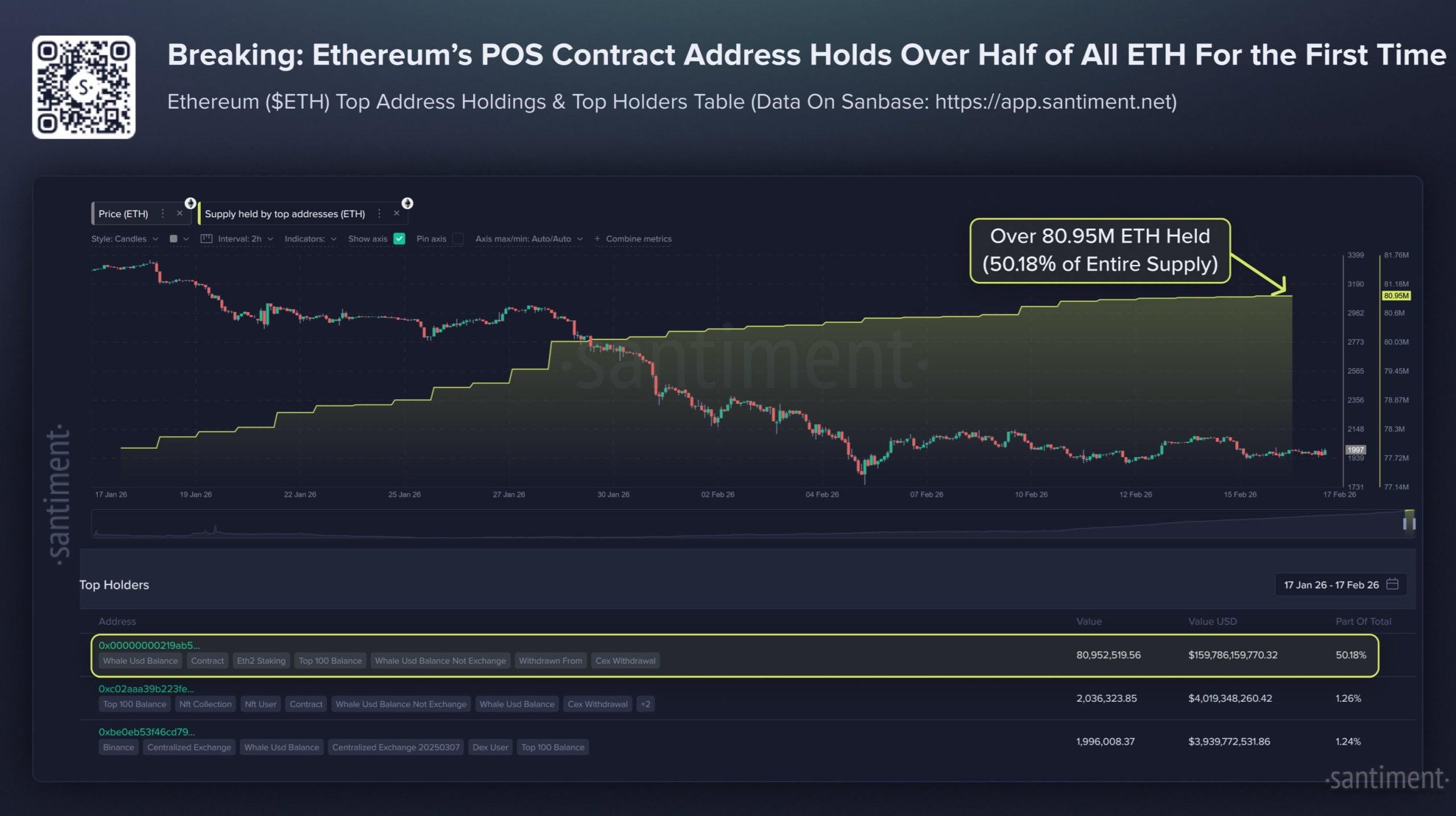This screenshot has height=816, width=1456.
Task: Scan the Santiment QR code image
Action: 84,87
